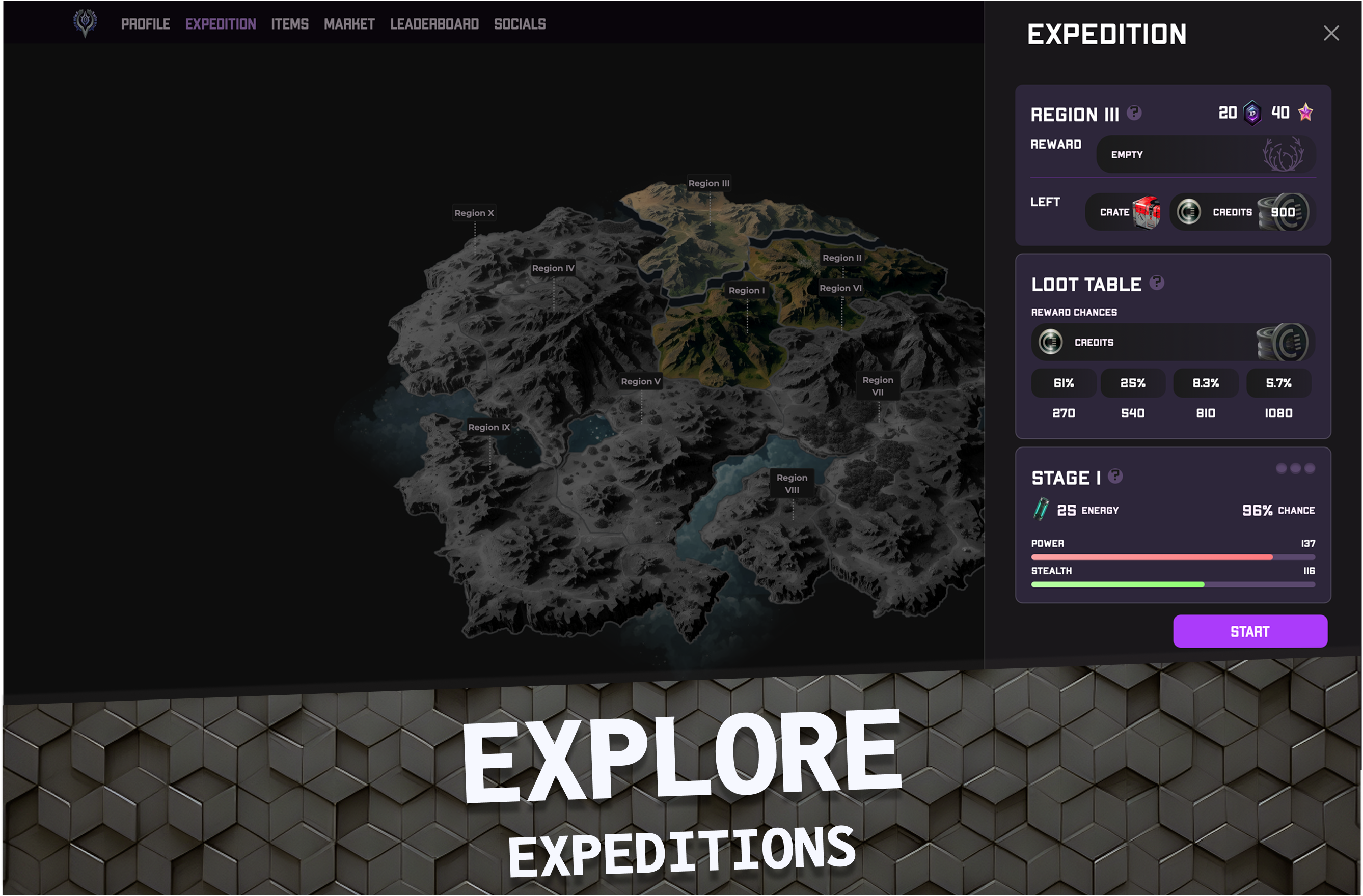The height and width of the screenshot is (896, 1363).
Task: Select the empty reward slot
Action: [1206, 155]
